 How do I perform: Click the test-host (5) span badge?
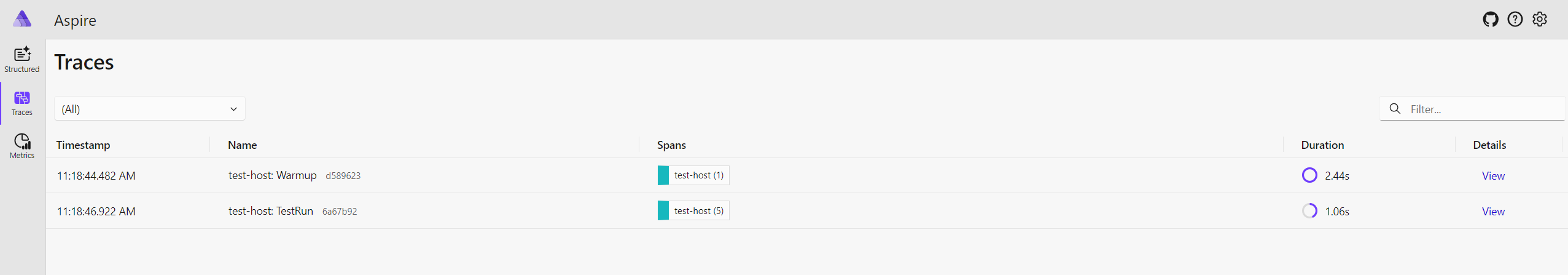coord(693,211)
